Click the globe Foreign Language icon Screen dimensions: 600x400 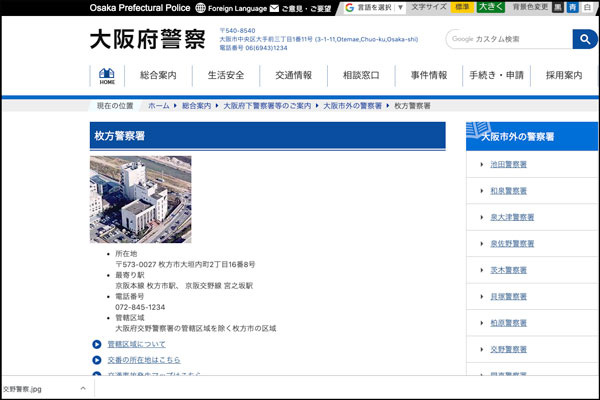click(x=200, y=8)
